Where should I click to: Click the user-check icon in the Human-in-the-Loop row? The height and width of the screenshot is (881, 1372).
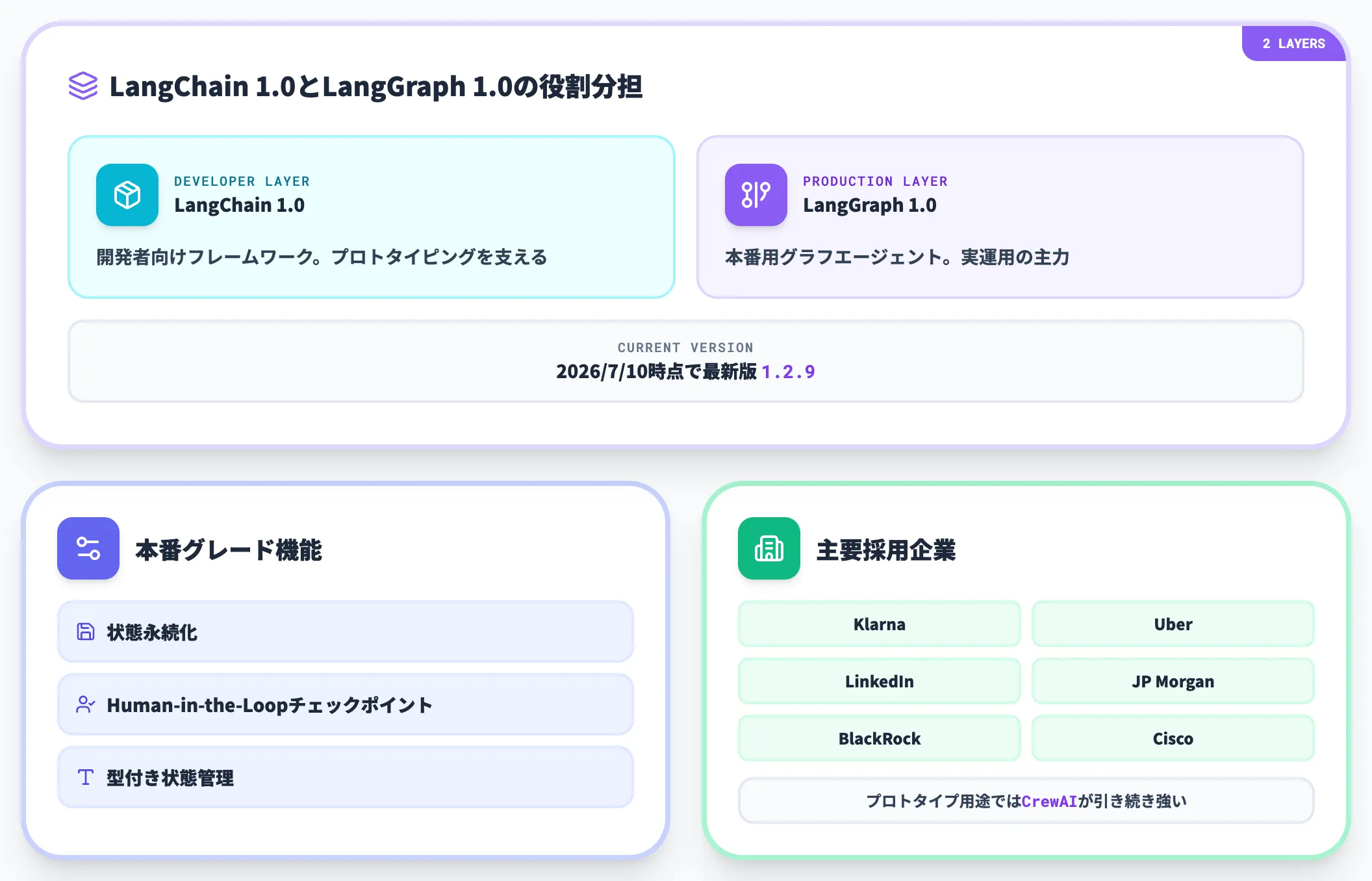pos(86,704)
